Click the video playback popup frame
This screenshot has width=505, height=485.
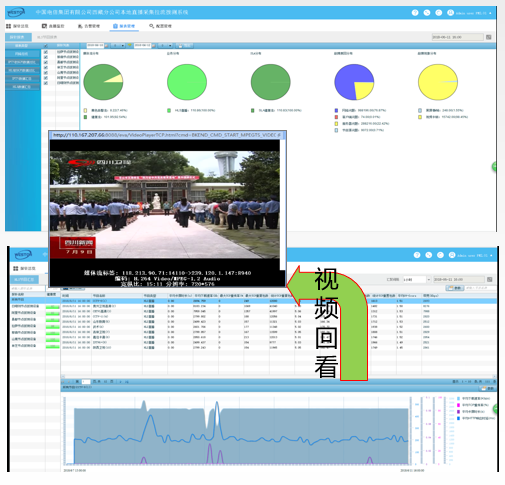coord(167,209)
